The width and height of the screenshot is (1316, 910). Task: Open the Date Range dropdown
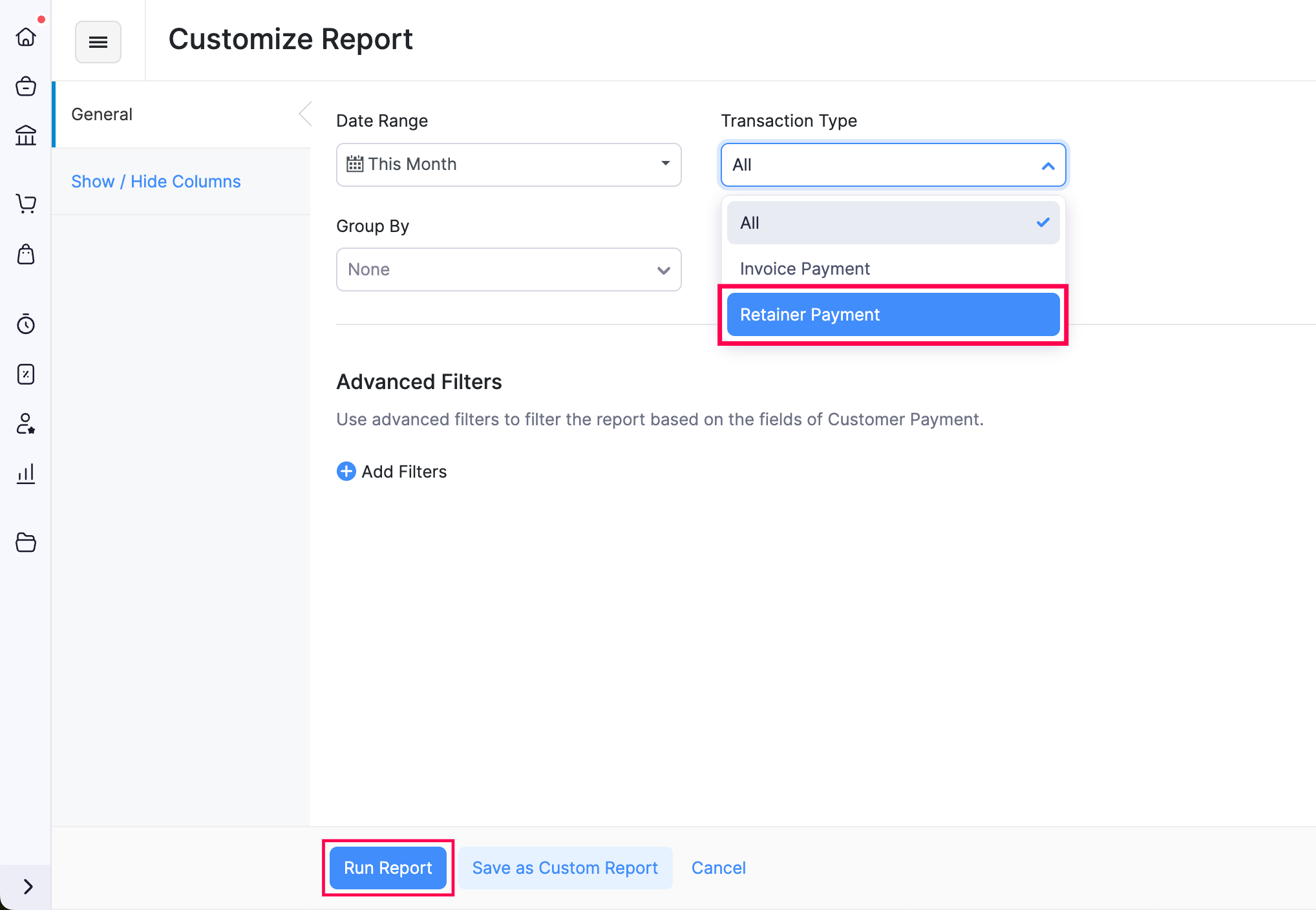coord(508,165)
